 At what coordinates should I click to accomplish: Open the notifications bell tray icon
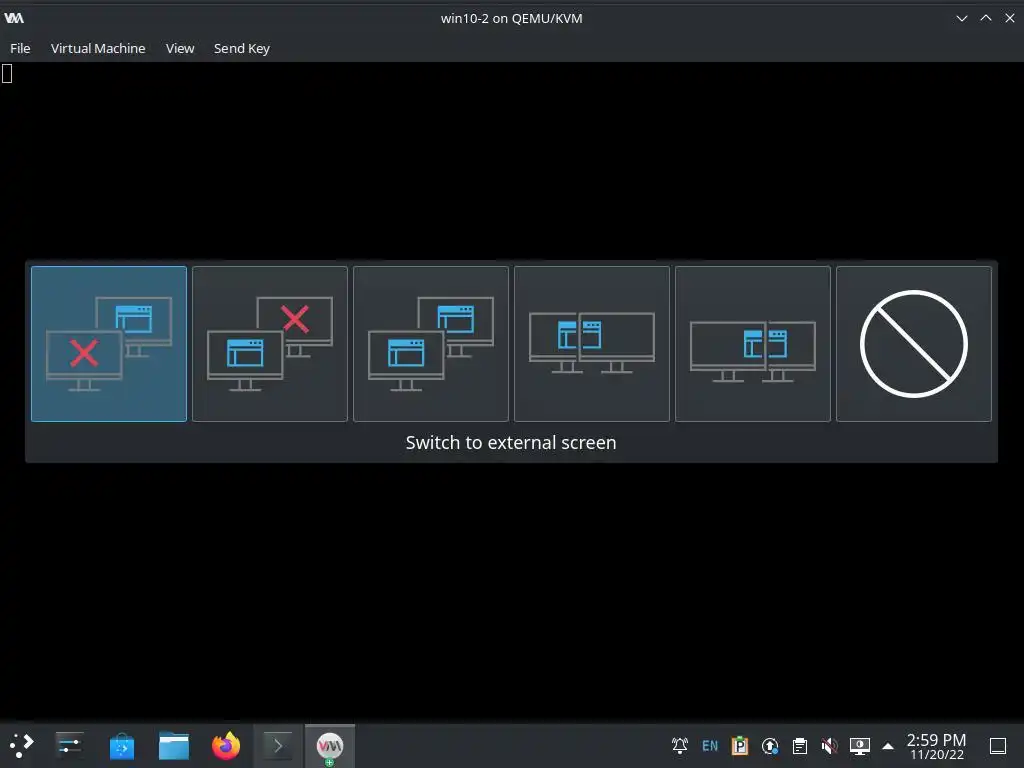click(x=680, y=745)
